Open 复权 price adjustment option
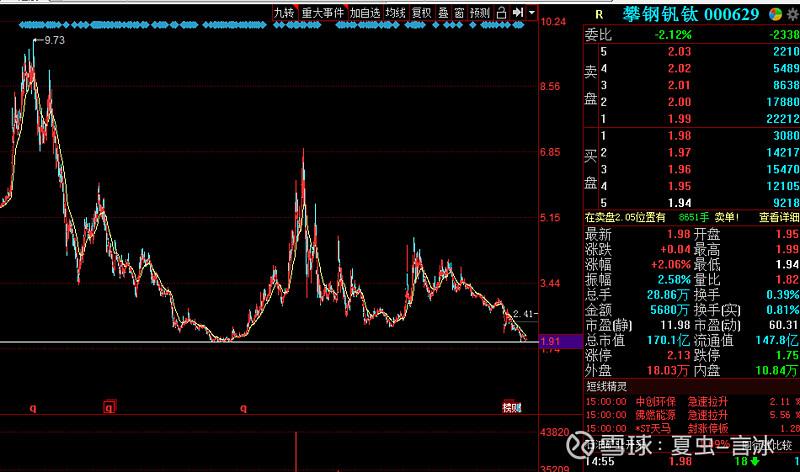Viewport: 800px width, 472px height. pyautogui.click(x=422, y=13)
